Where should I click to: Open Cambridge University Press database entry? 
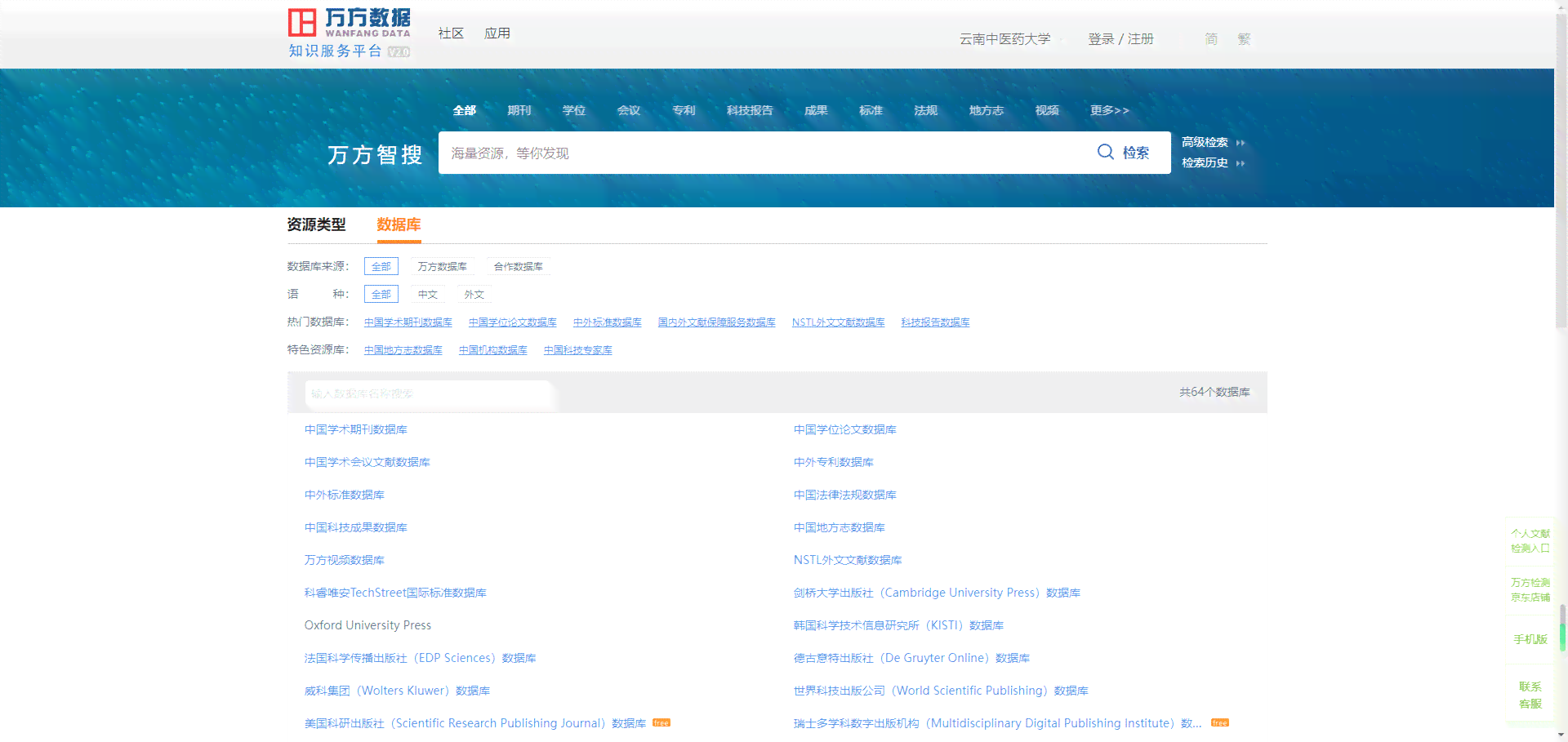pyautogui.click(x=937, y=593)
